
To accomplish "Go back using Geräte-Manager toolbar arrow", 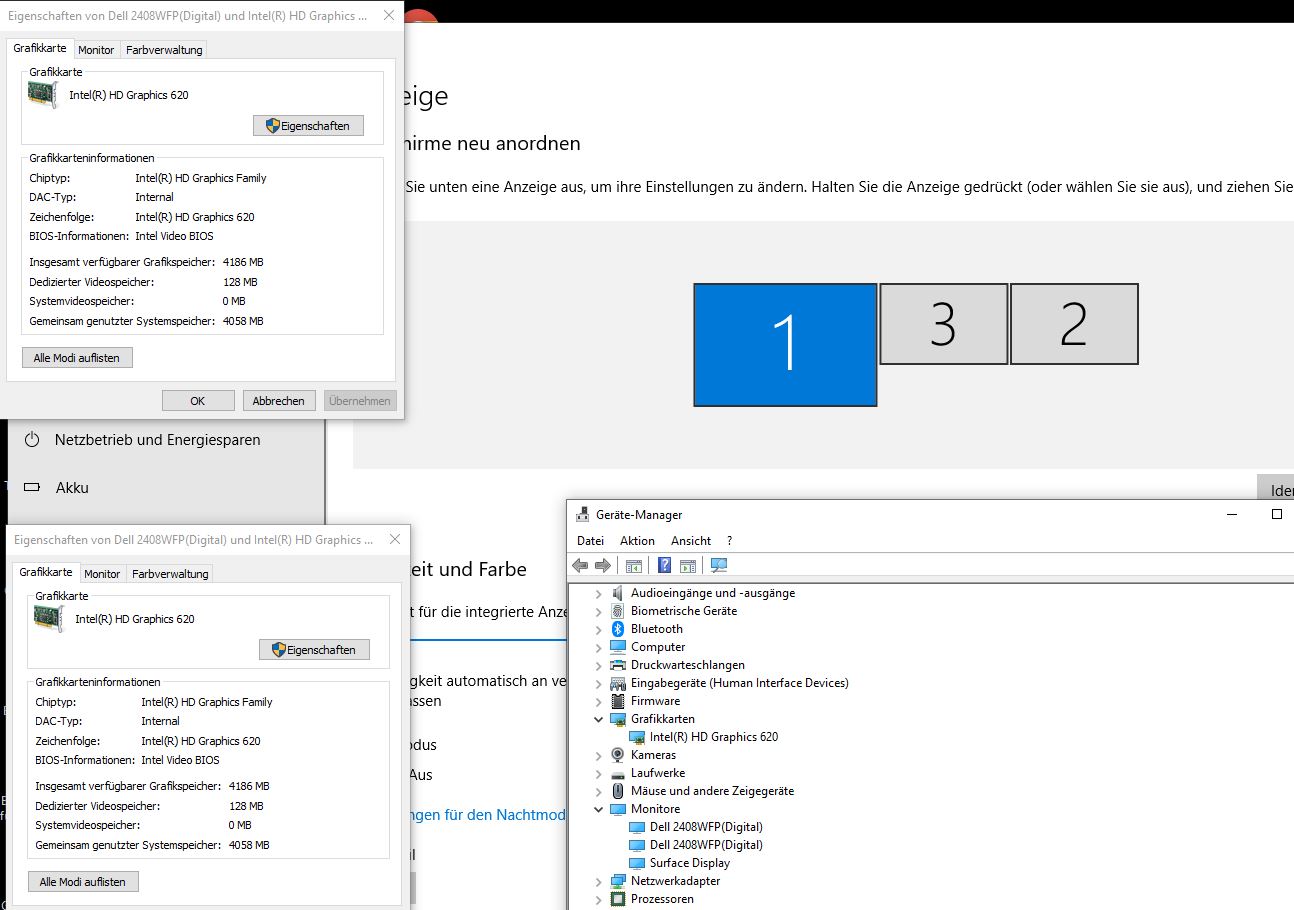I will click(580, 566).
